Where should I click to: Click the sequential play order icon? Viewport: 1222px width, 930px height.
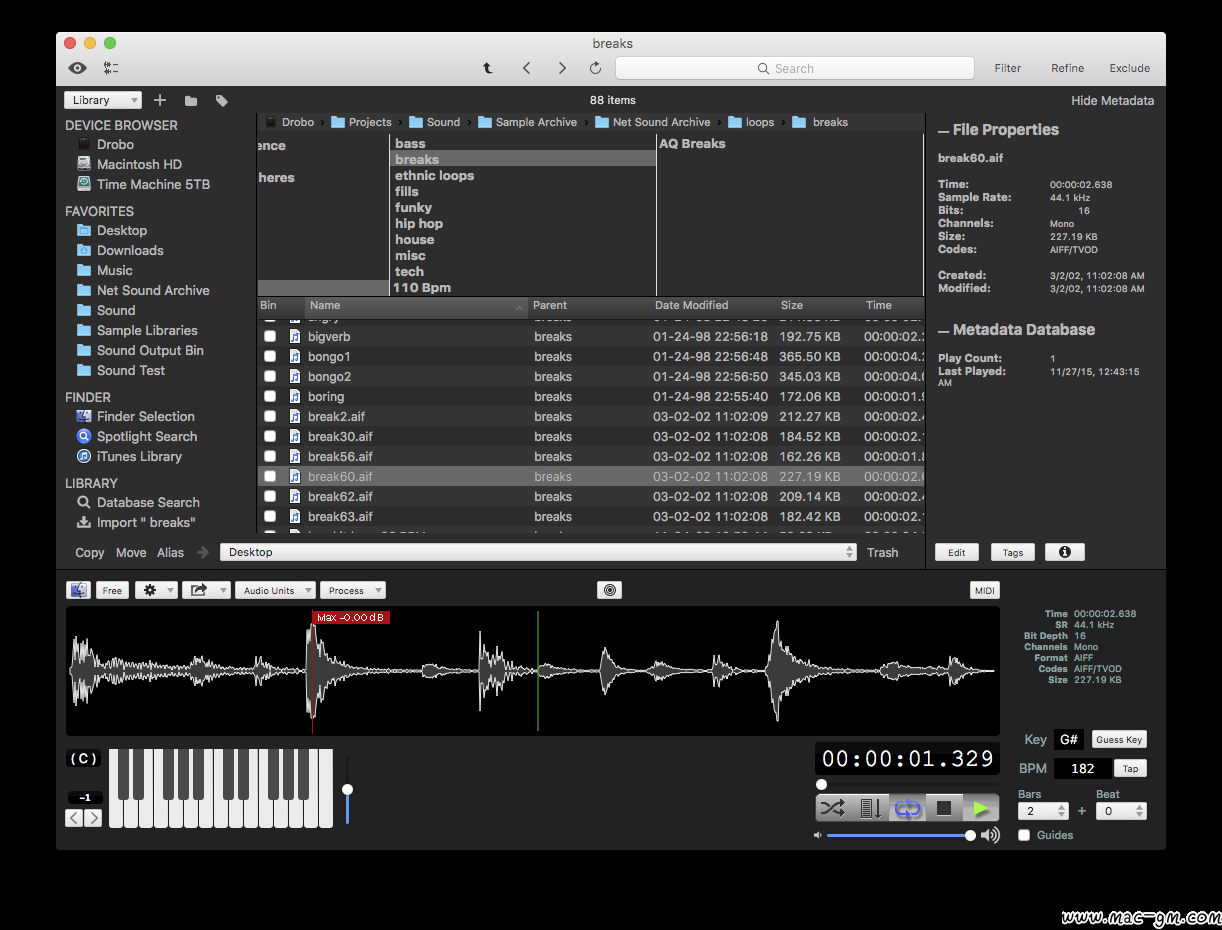click(870, 808)
